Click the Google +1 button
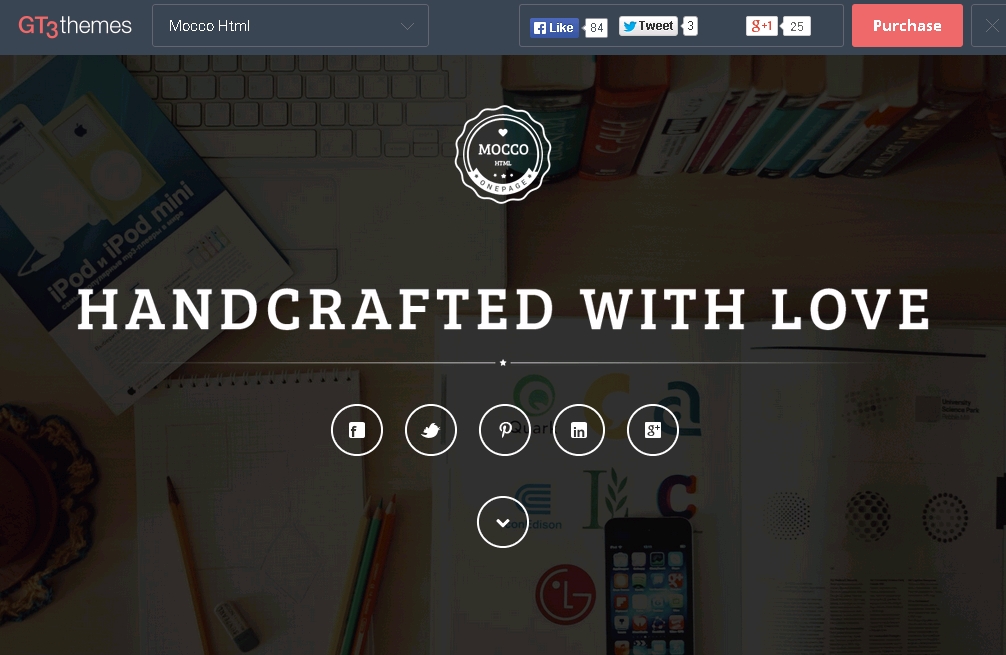 pyautogui.click(x=762, y=26)
